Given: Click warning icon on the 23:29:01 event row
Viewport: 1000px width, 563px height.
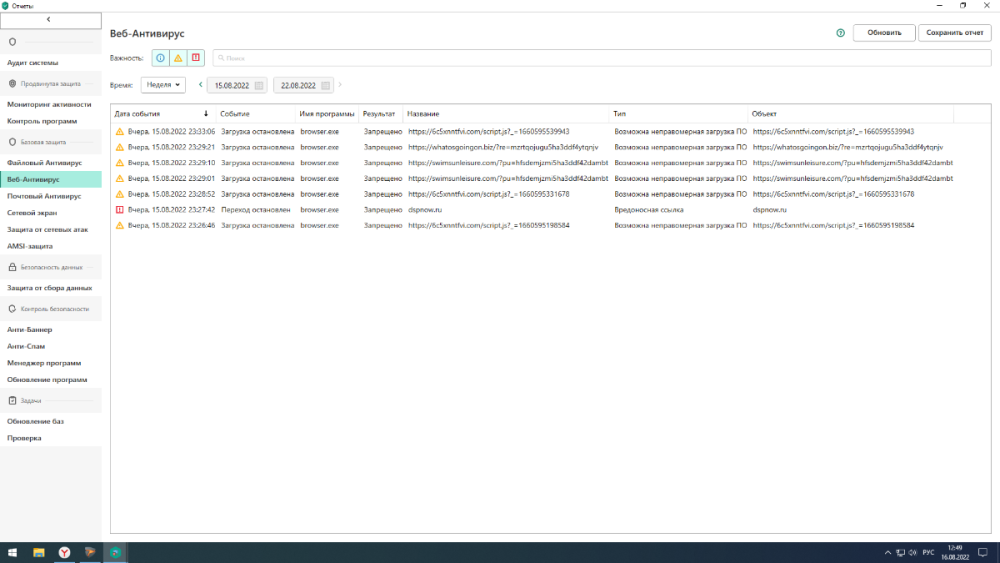Looking at the screenshot, I should coord(119,179).
